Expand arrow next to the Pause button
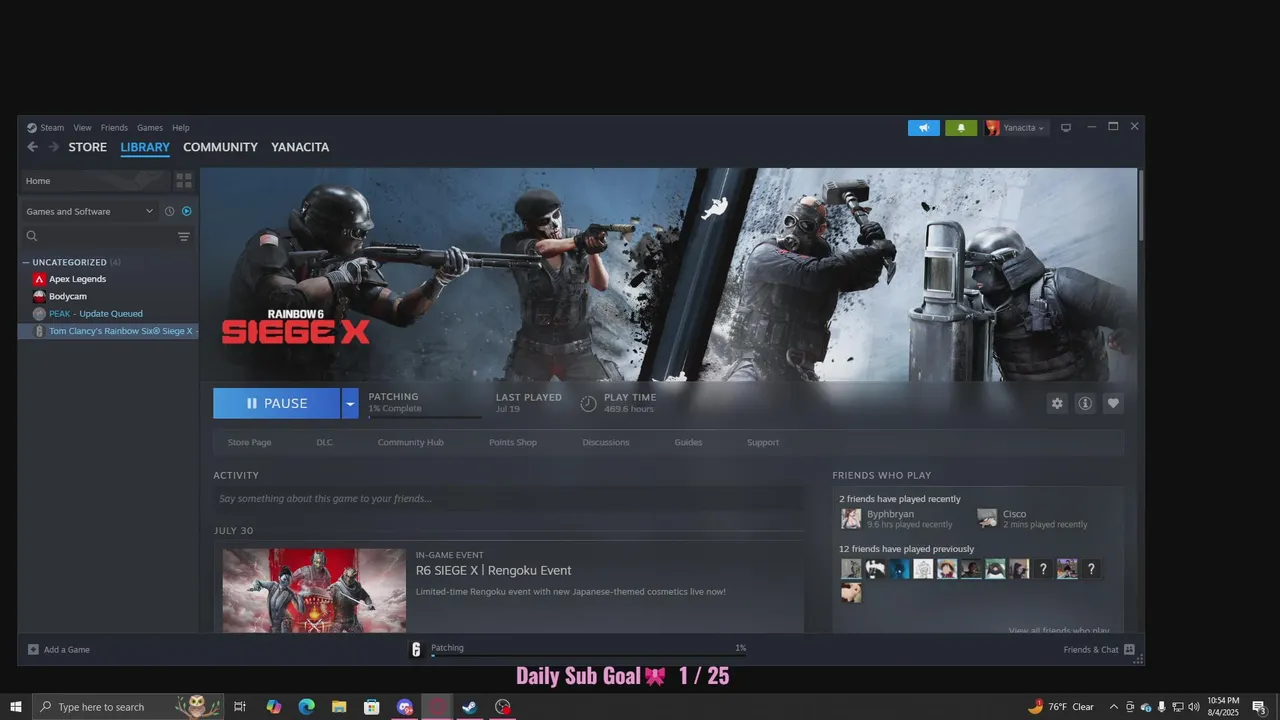This screenshot has width=1280, height=720. pos(350,403)
